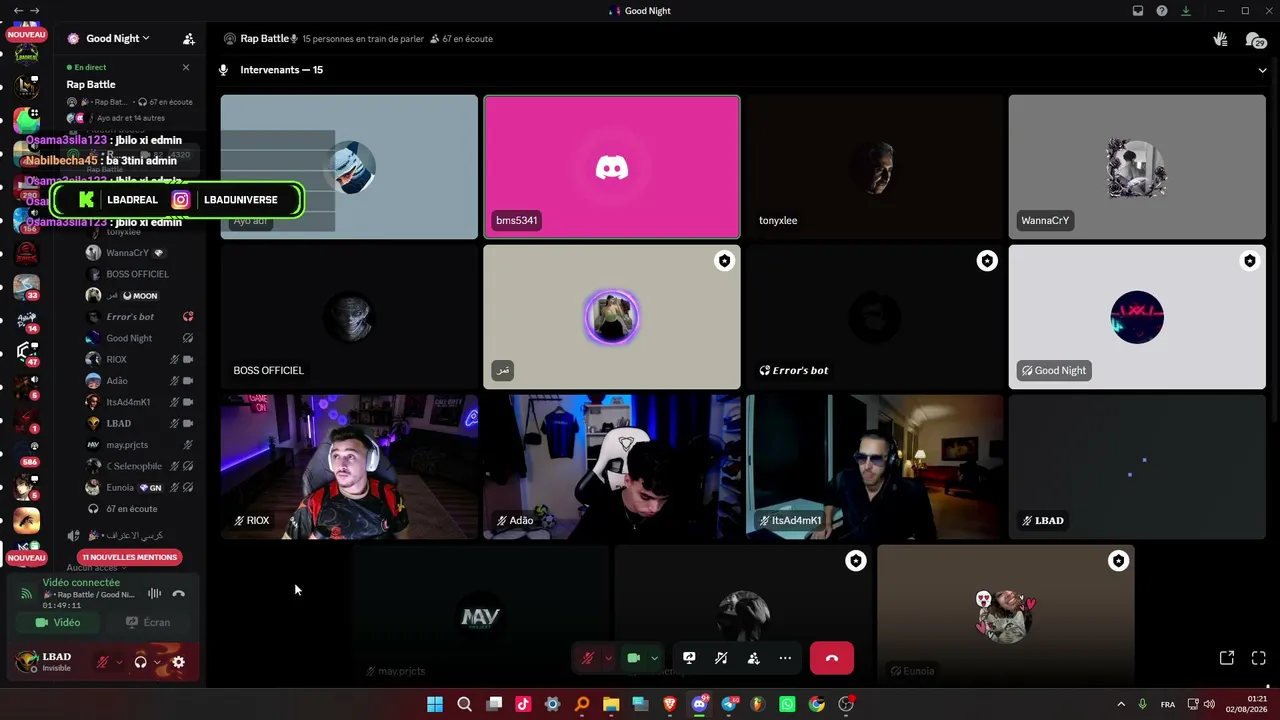Focus Adão's webcam video tile
Screen dimensions: 1280x720
point(612,467)
